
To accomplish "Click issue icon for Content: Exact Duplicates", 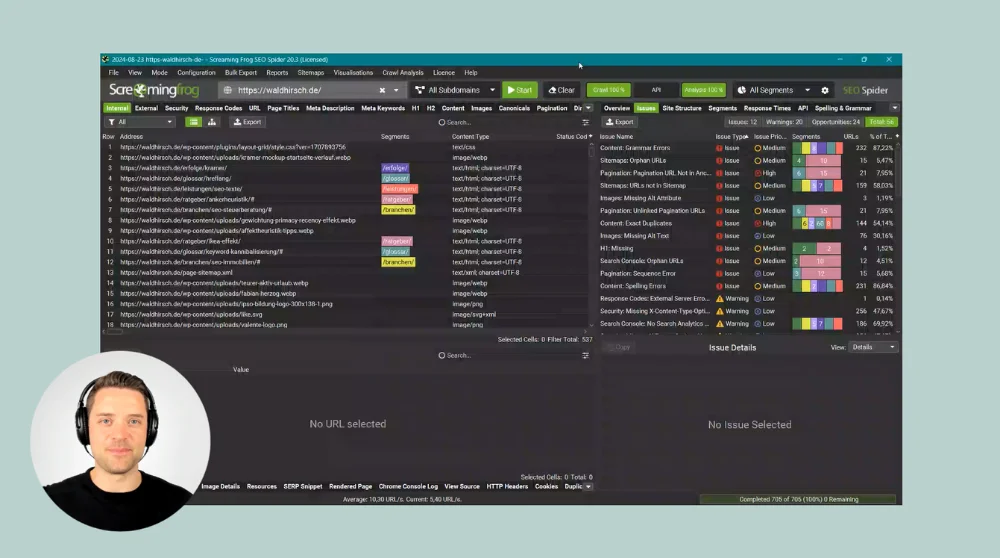I will 719,224.
